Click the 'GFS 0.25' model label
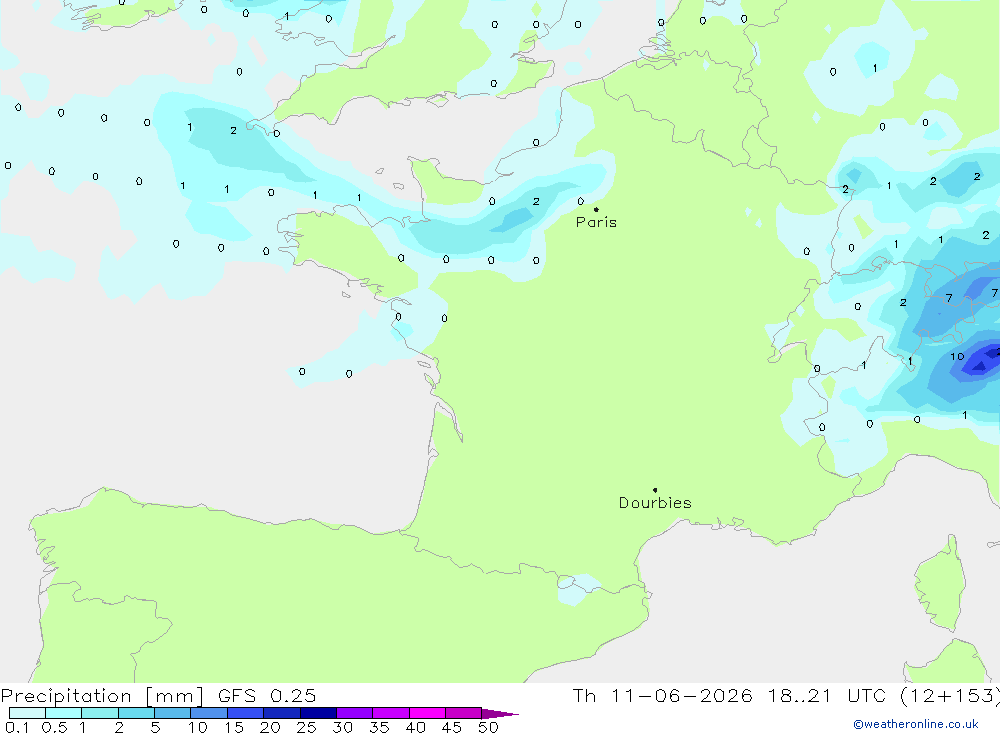 [267, 696]
